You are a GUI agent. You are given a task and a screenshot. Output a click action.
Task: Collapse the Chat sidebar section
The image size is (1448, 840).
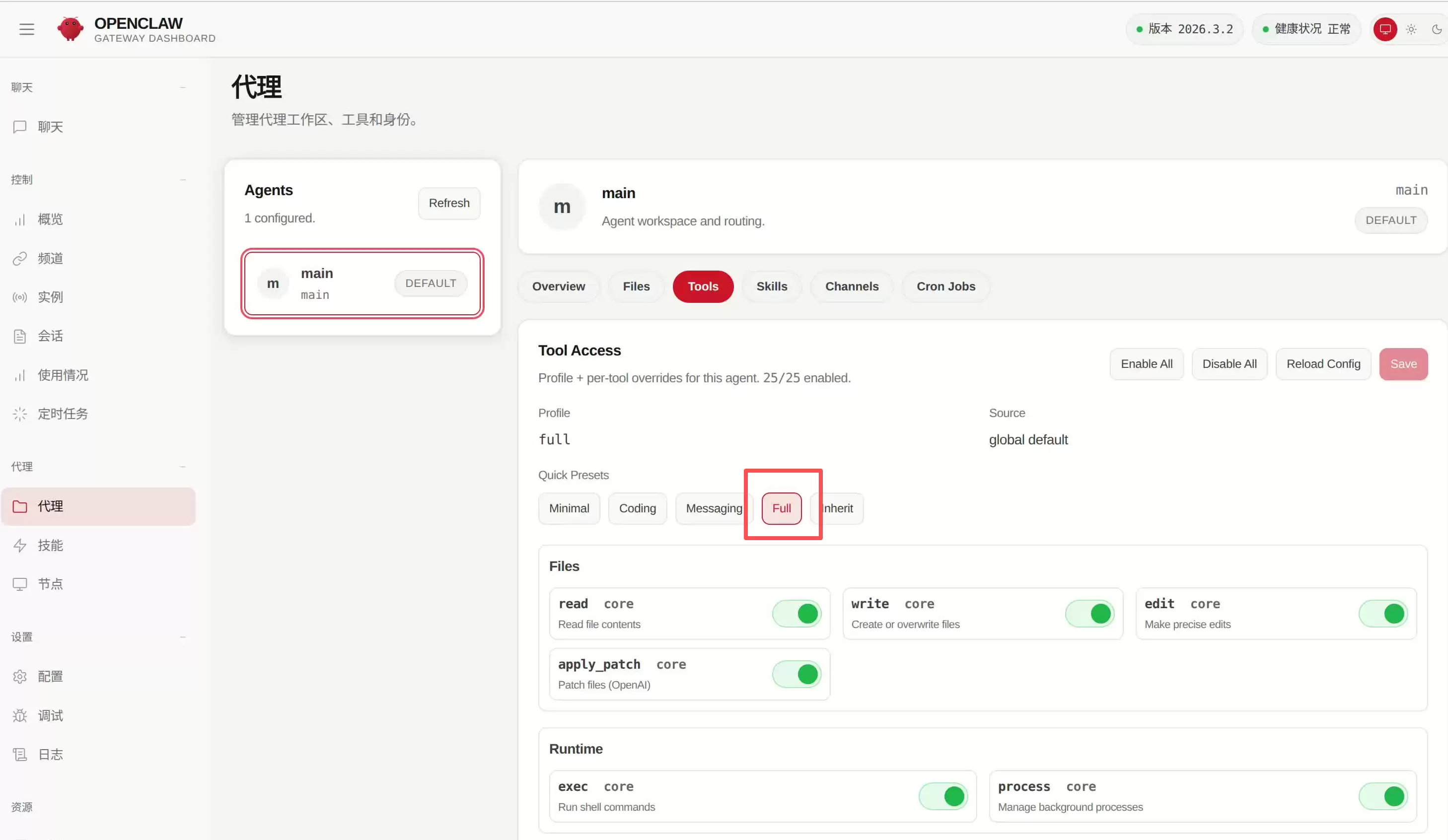(x=183, y=87)
